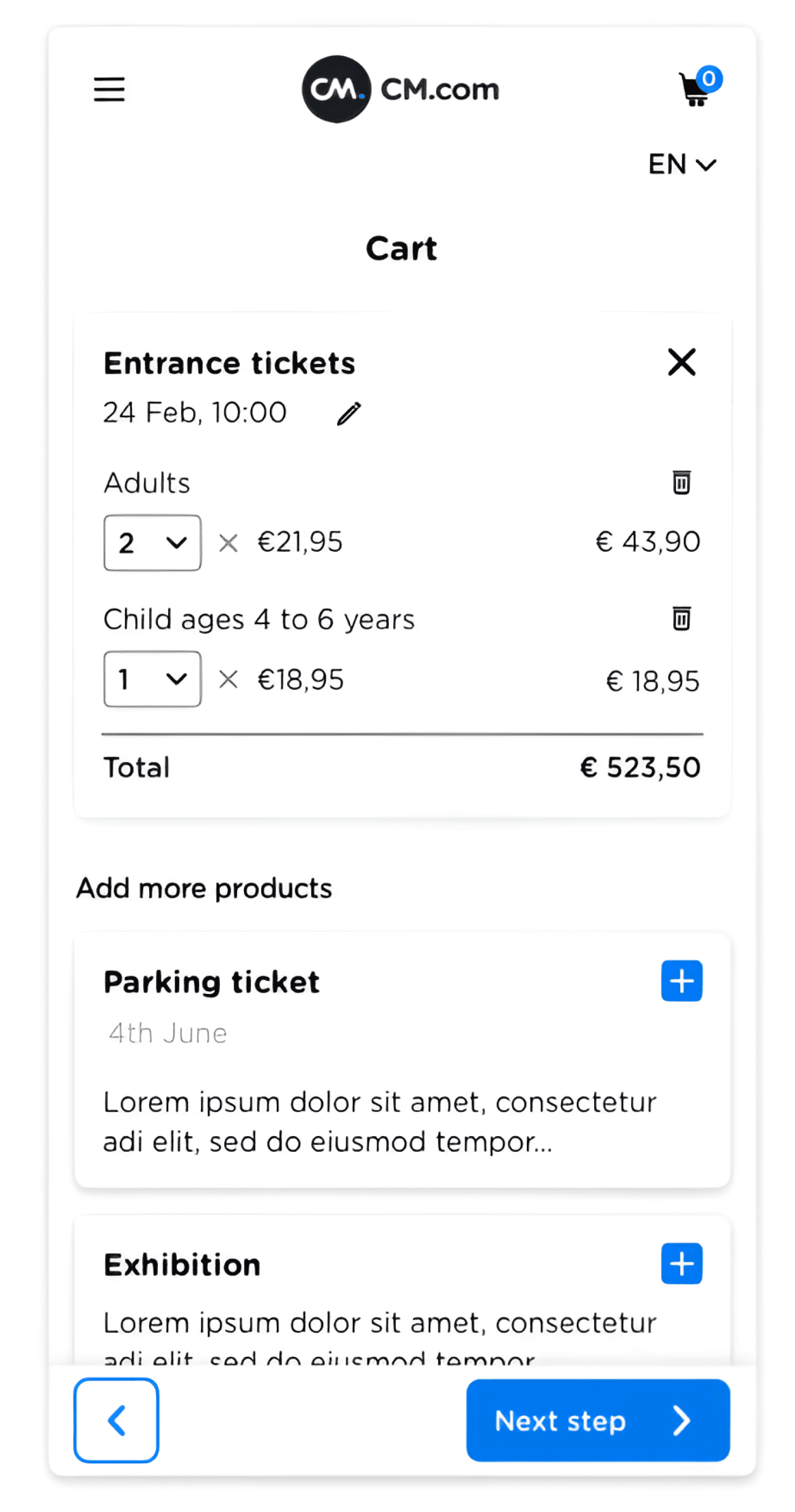Open the Adults quantity dropdown
The image size is (795, 1512).
152,542
